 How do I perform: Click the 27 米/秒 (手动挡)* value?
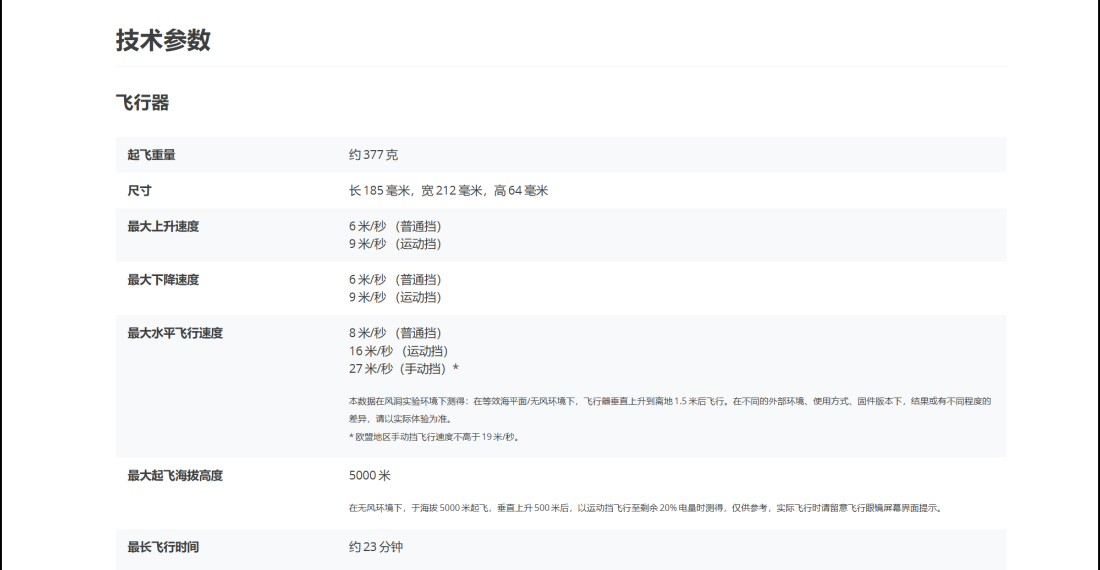[404, 369]
